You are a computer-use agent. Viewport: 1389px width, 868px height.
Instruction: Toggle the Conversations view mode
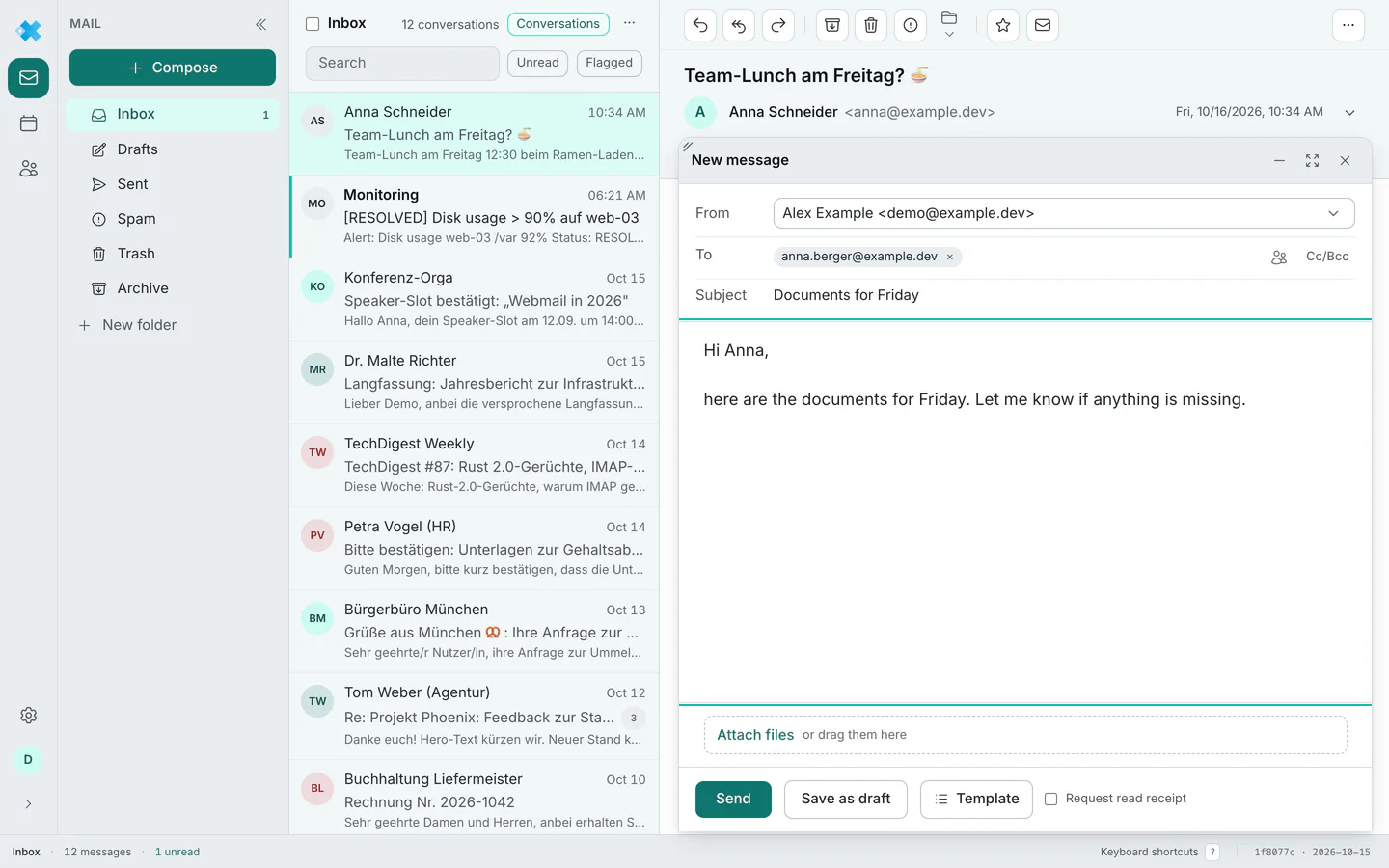558,24
